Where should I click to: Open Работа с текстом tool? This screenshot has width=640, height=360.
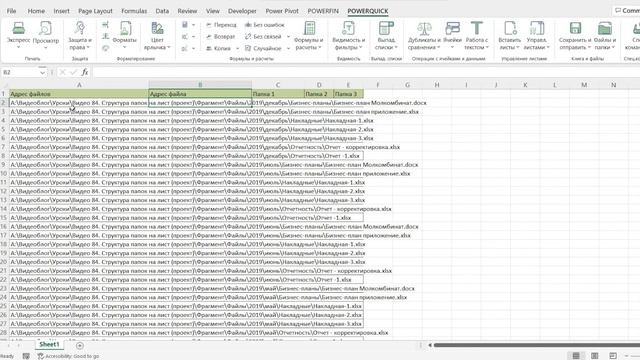coord(476,36)
